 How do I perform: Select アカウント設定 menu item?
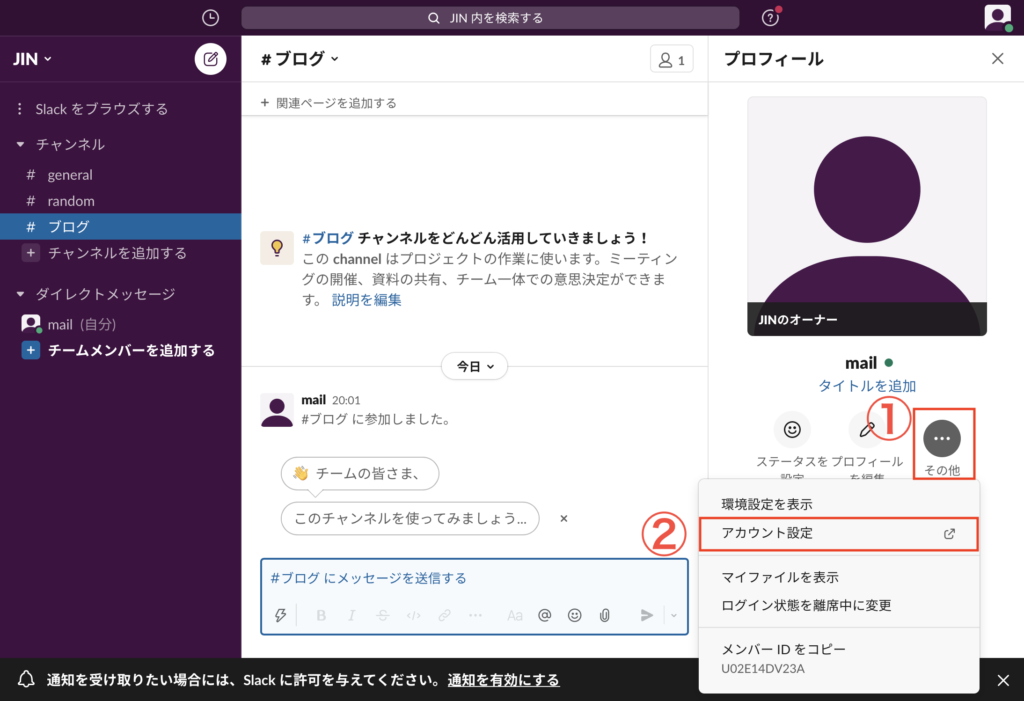click(839, 533)
